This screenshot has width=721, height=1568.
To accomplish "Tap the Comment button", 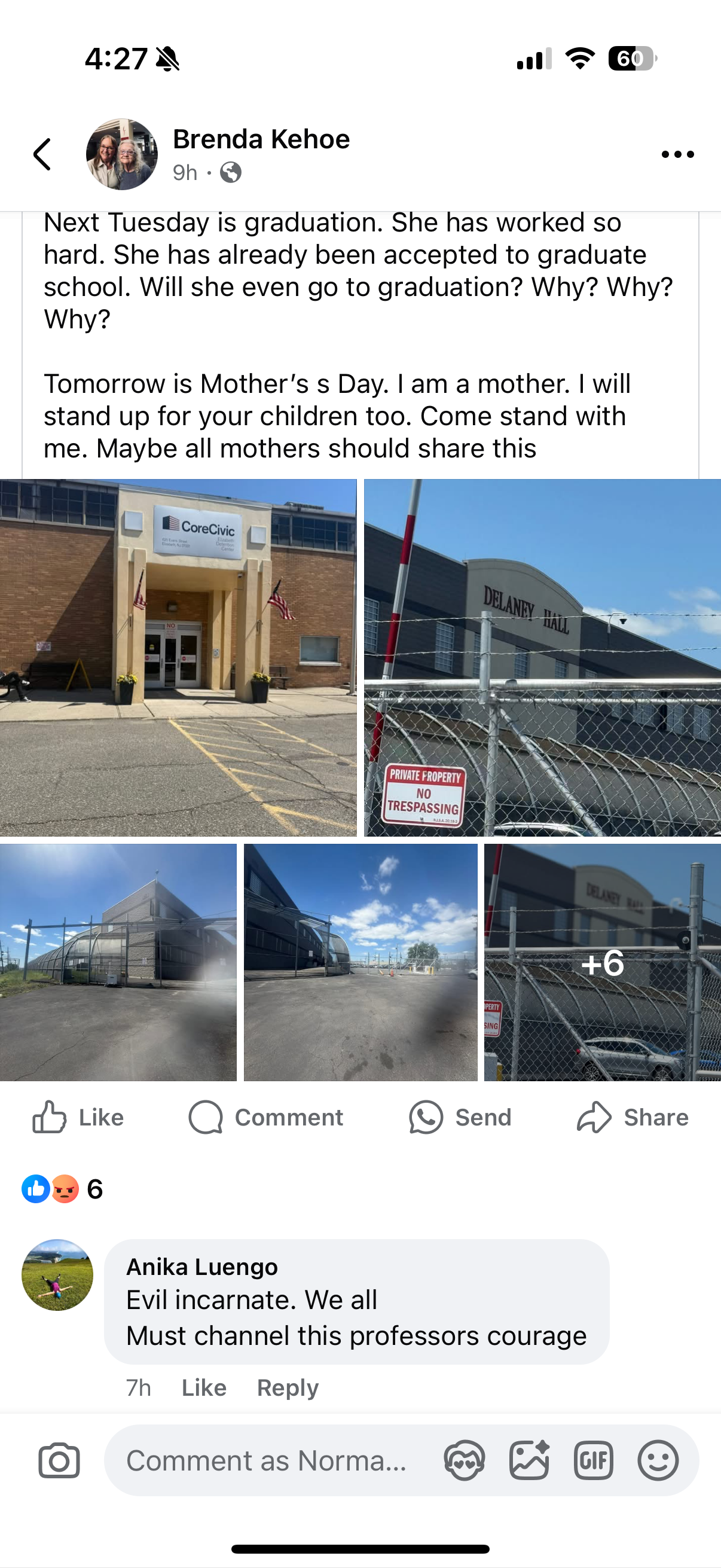I will point(266,1117).
